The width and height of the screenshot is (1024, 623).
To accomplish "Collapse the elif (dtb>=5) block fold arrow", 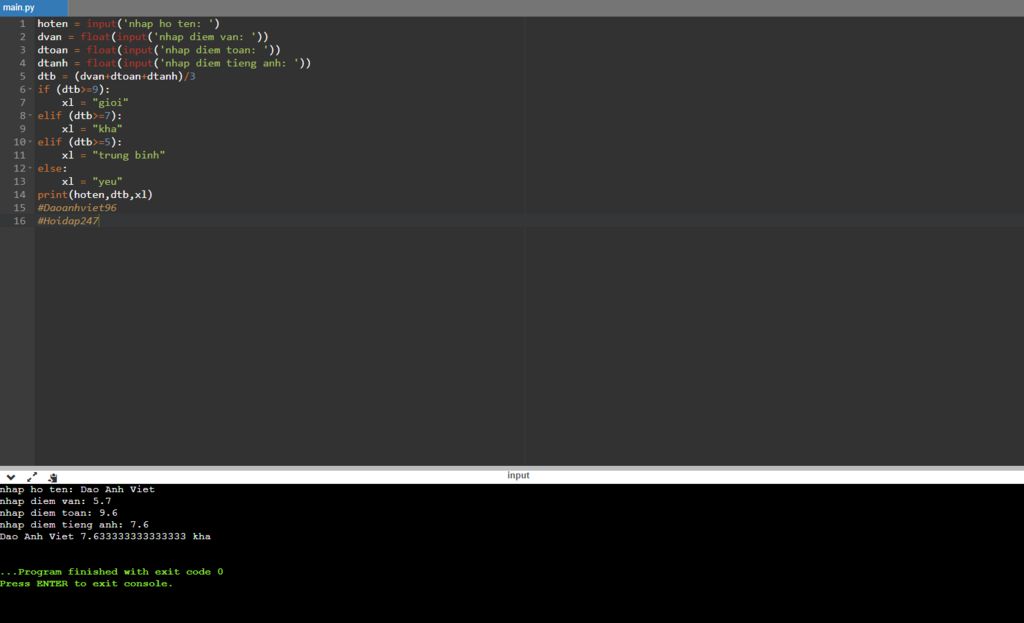I will (31, 142).
